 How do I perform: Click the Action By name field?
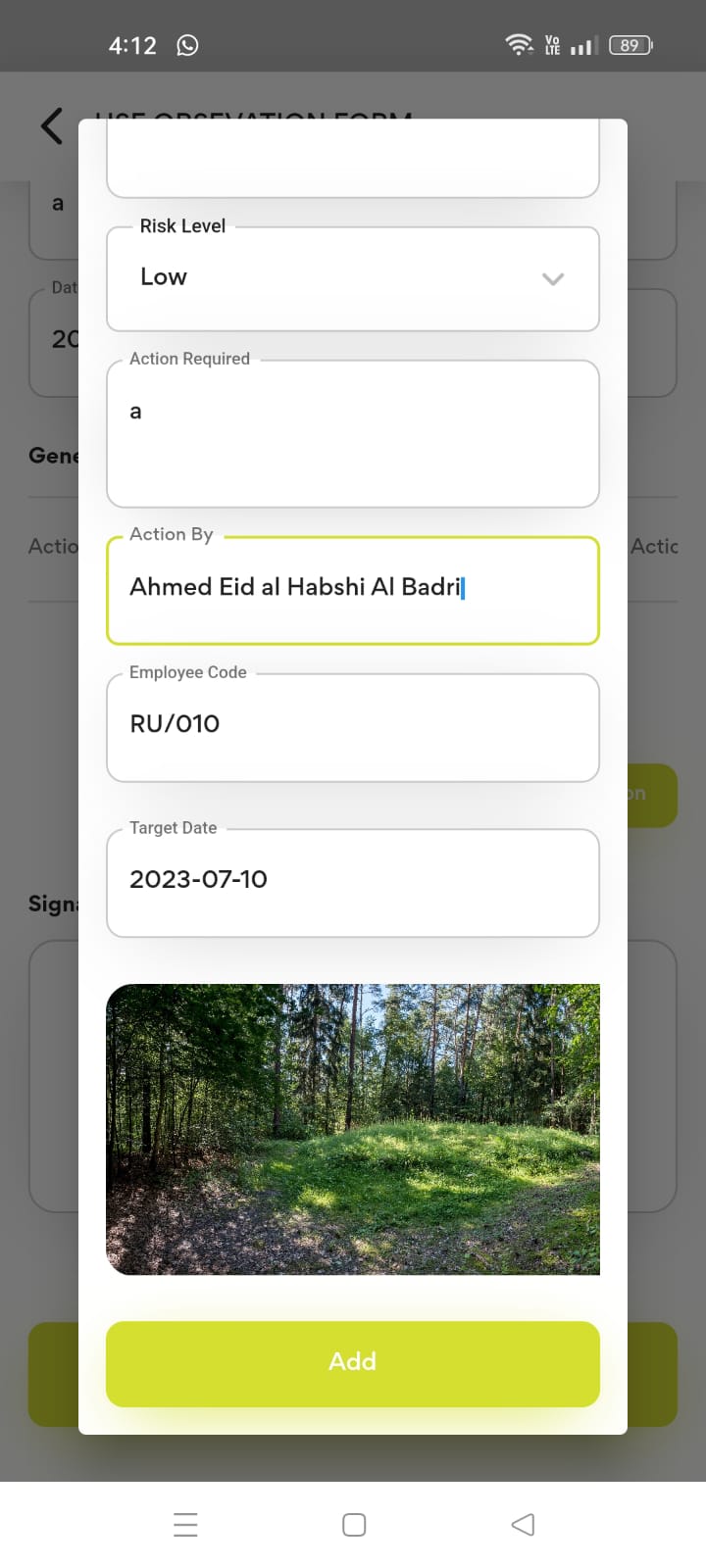click(x=352, y=590)
